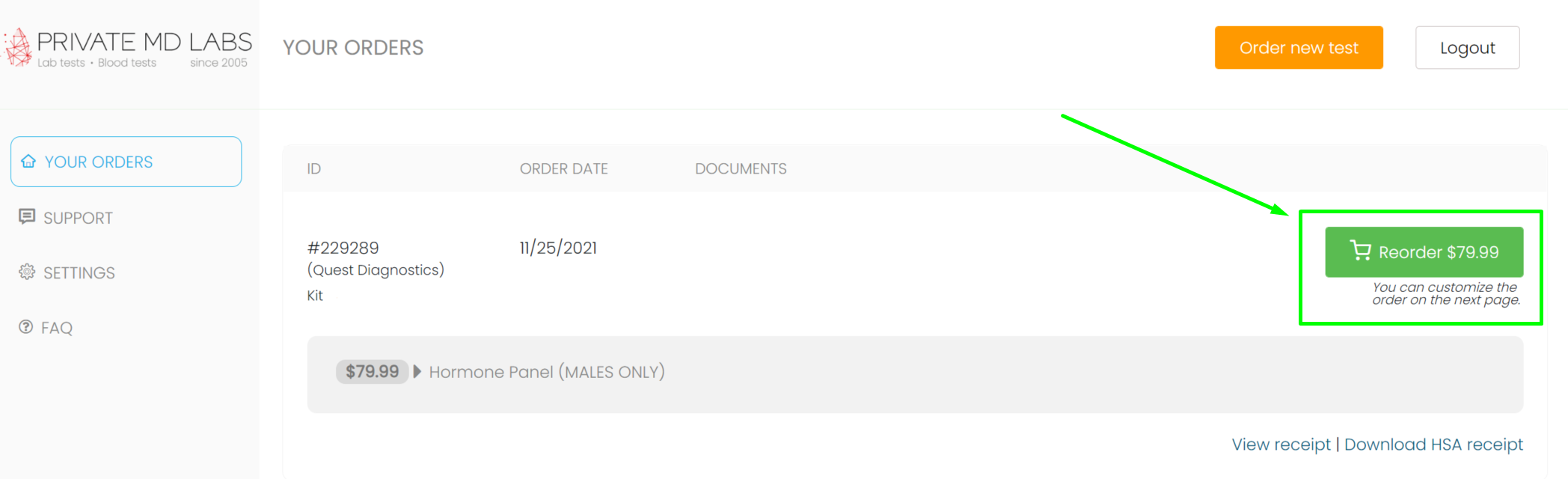Select the chat bubble icon next to SUPPORT
The height and width of the screenshot is (479, 1568).
pos(28,217)
